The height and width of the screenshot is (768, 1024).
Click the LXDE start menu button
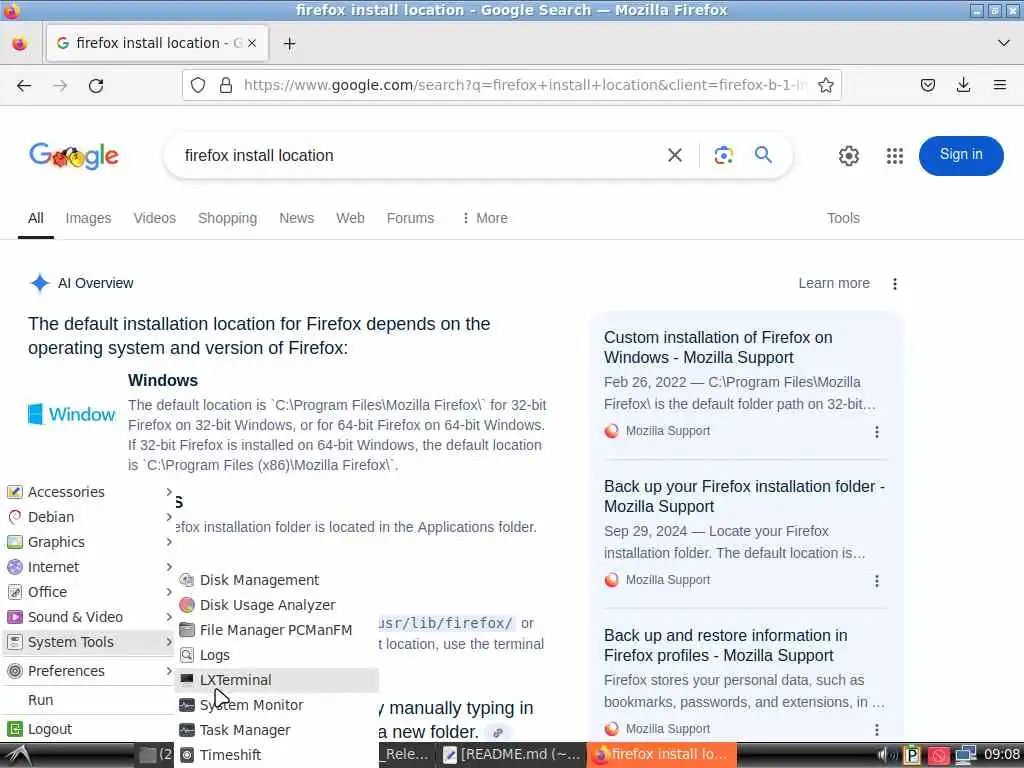[x=18, y=756]
